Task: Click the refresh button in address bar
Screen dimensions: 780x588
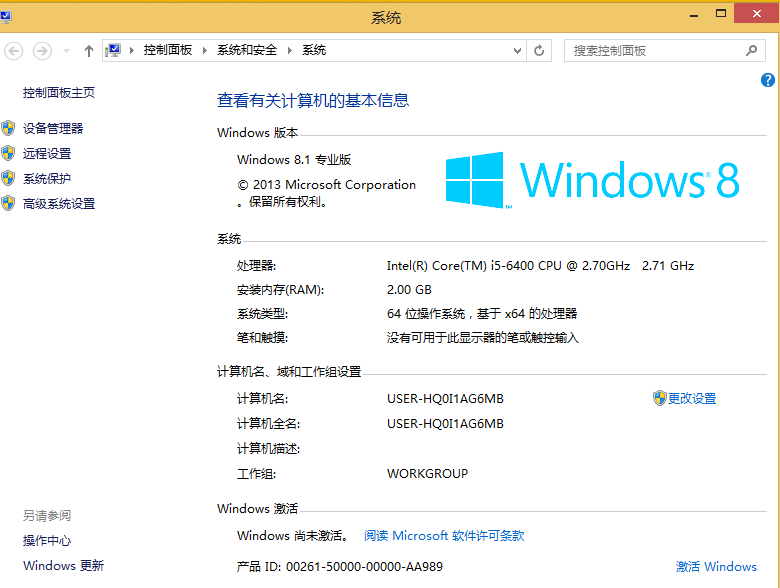Action: (540, 50)
